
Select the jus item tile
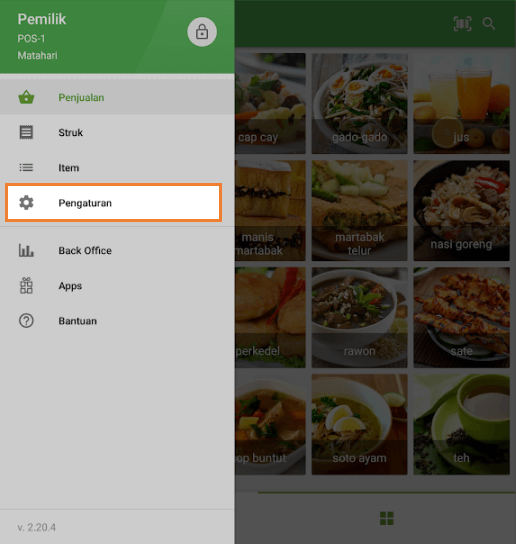(462, 103)
